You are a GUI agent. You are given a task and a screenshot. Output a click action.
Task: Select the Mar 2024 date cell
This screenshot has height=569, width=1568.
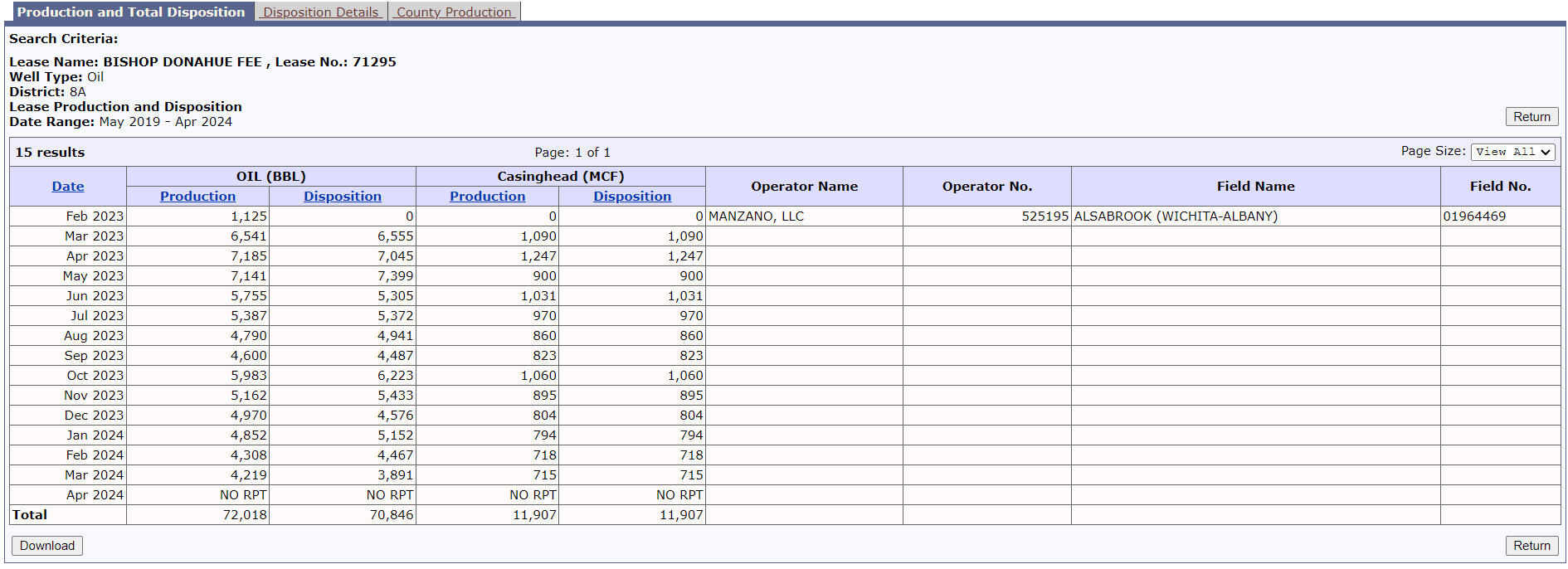click(68, 475)
